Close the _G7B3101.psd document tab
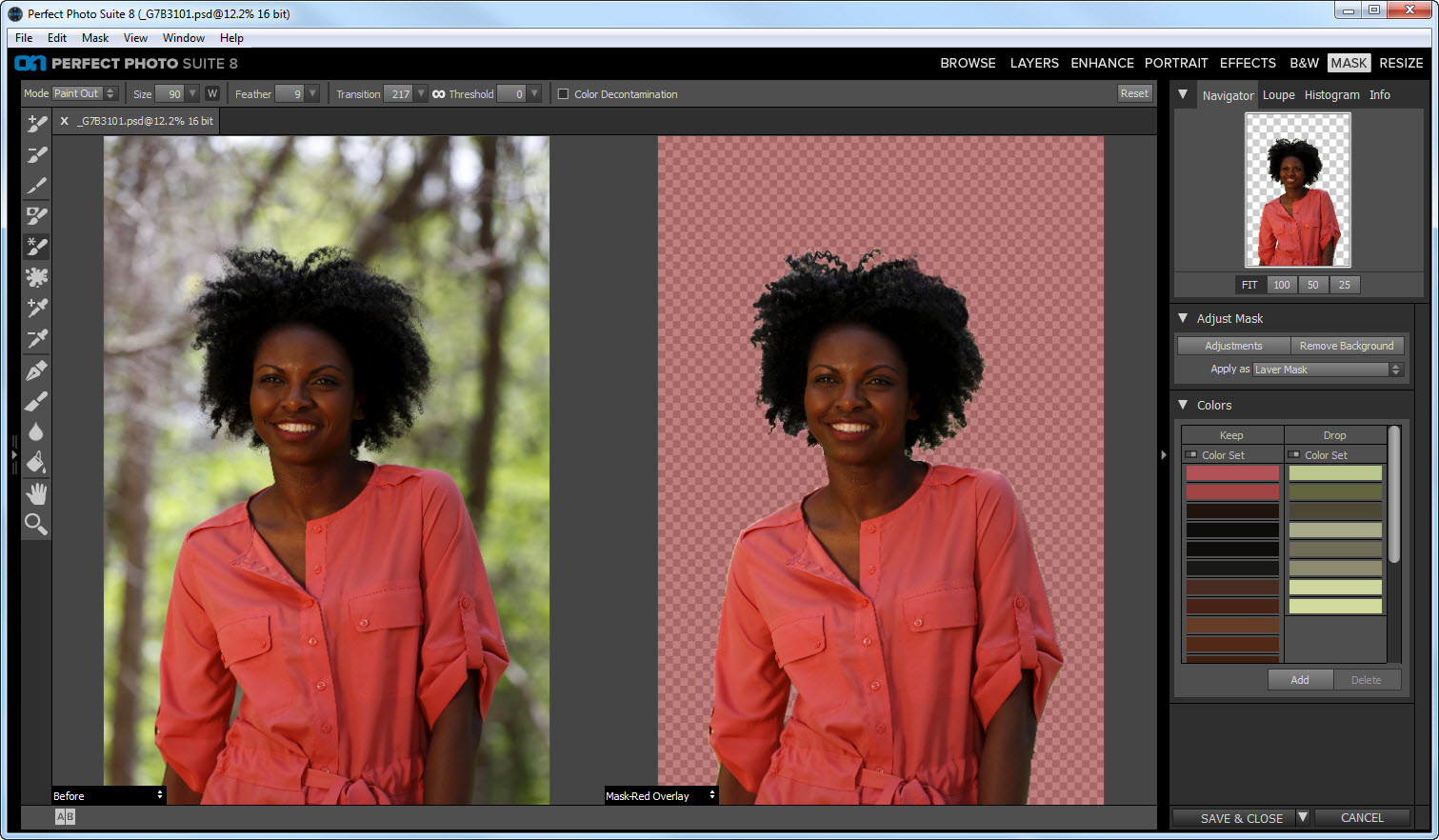This screenshot has width=1439, height=840. (64, 121)
